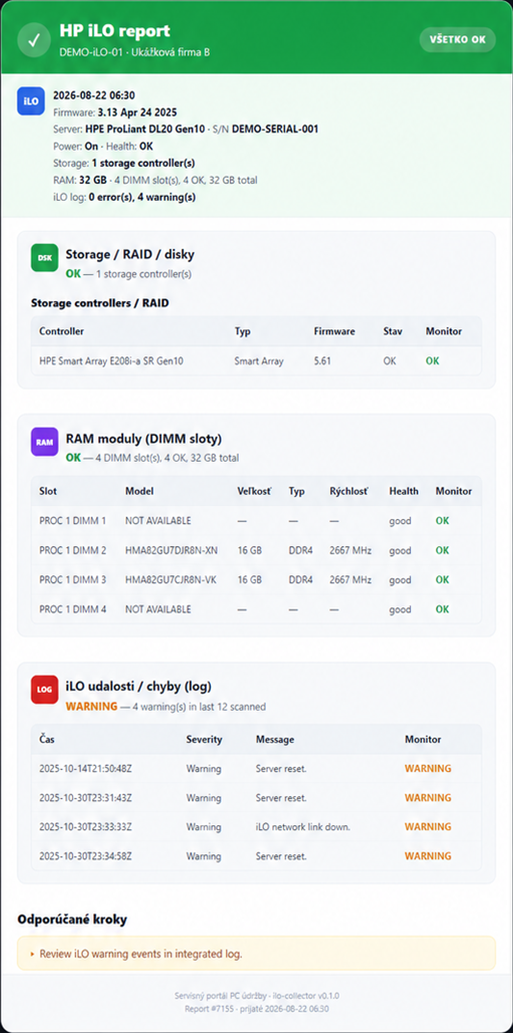Click the Severity column header
Image resolution: width=513 pixels, height=1033 pixels.
point(204,739)
